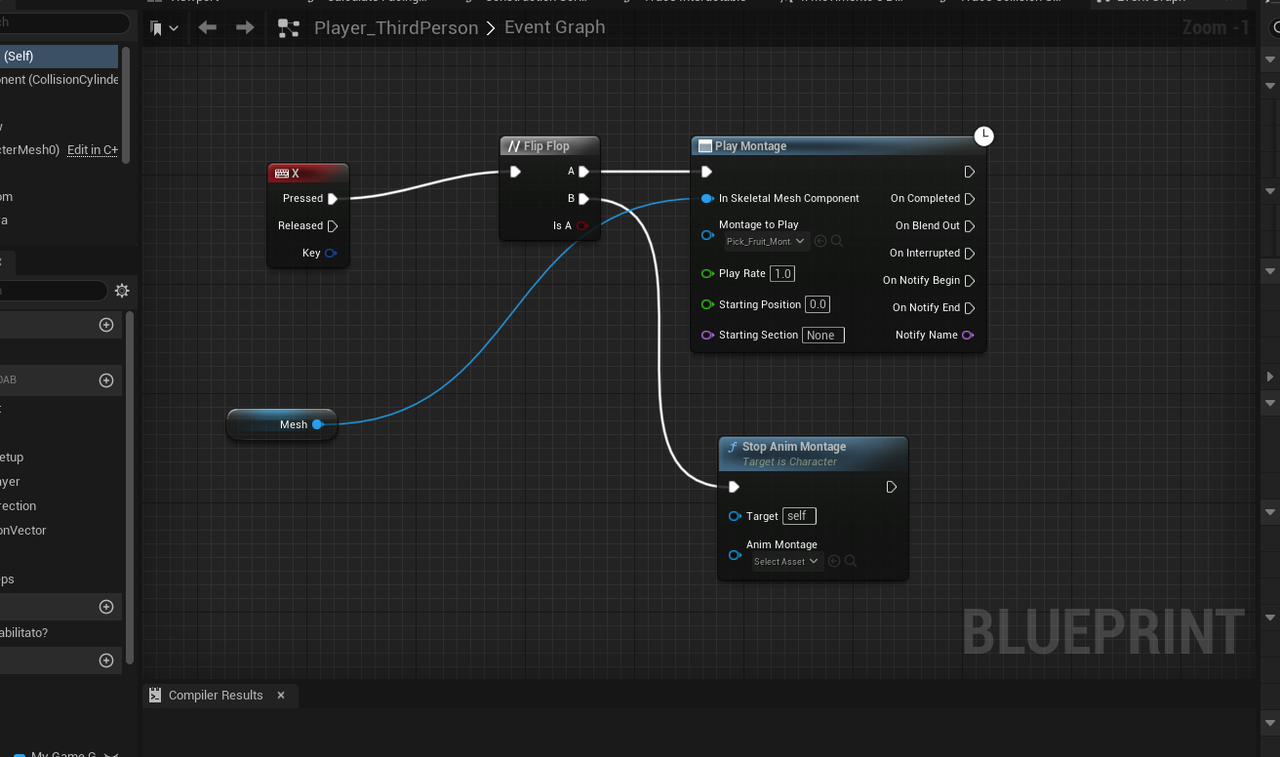The height and width of the screenshot is (757, 1280).
Task: Click the Player_ThirdPerson breadcrumb link
Action: (x=395, y=27)
